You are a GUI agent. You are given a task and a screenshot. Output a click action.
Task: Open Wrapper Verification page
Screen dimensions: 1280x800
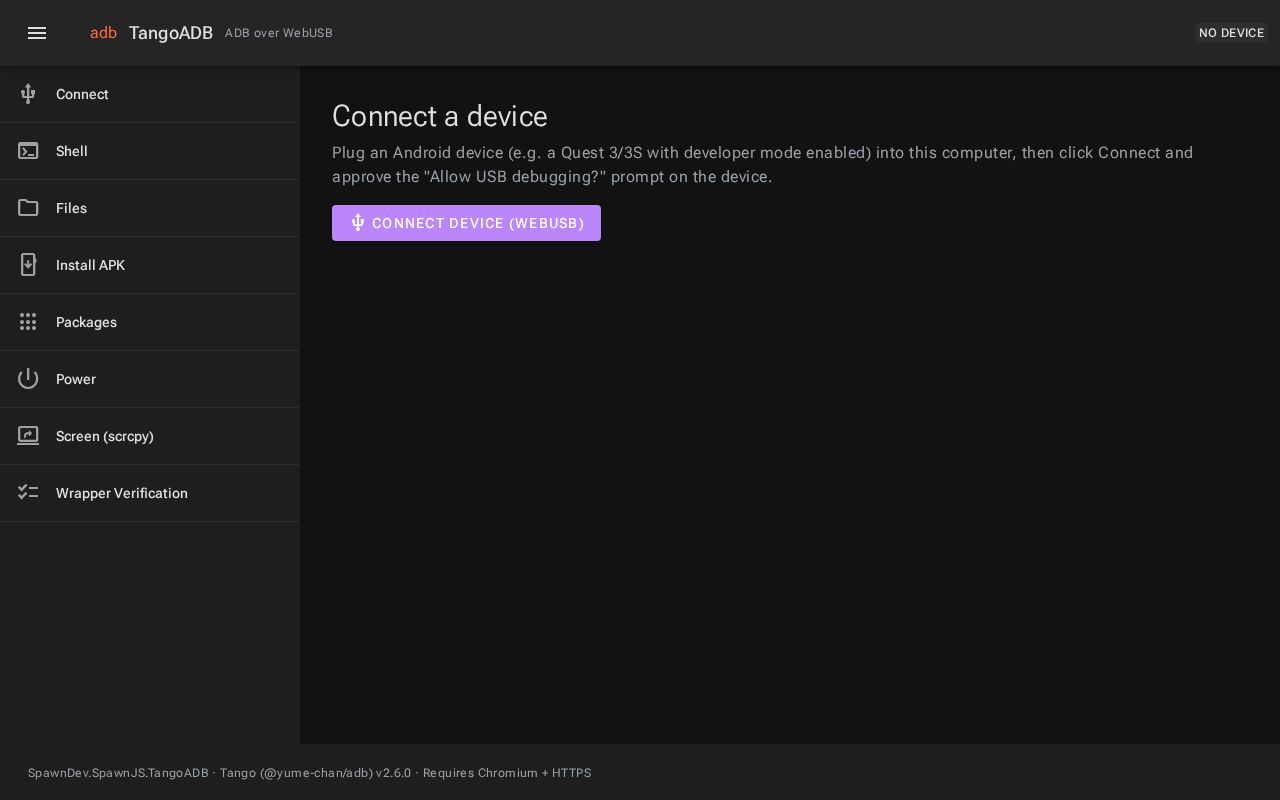click(x=150, y=493)
